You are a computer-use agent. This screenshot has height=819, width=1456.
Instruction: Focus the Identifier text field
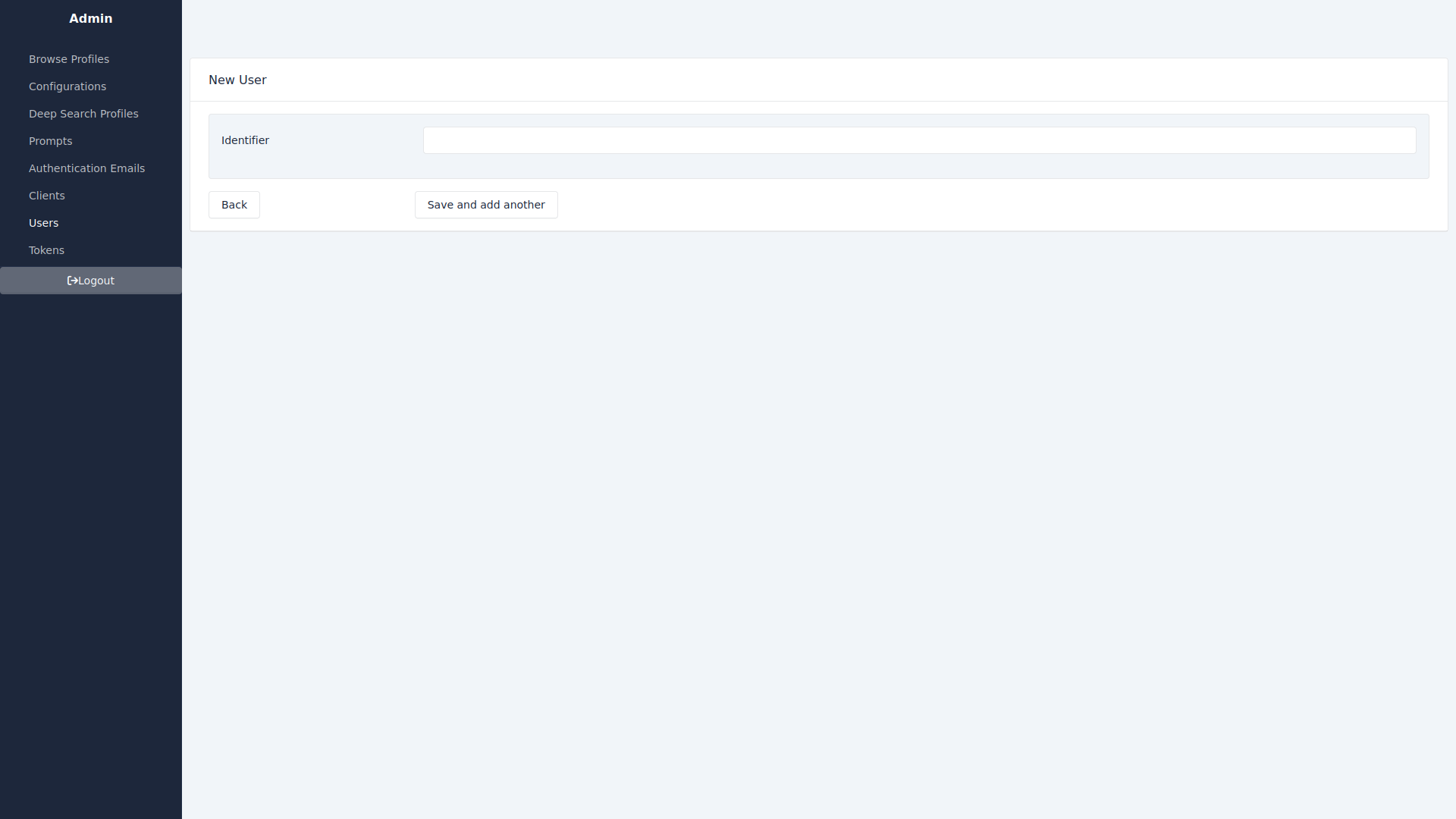[x=919, y=140]
